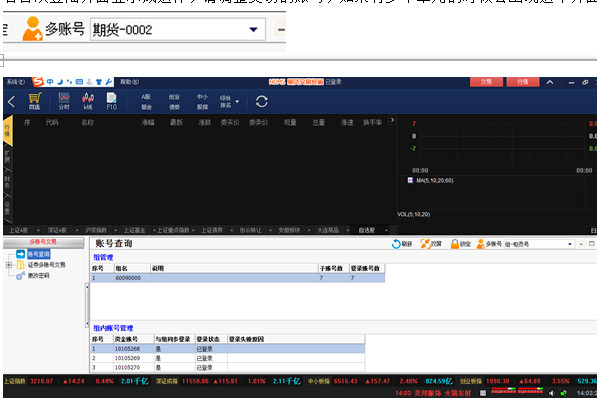
Task: Select the A股 基金 toolbar item
Action: (x=147, y=102)
